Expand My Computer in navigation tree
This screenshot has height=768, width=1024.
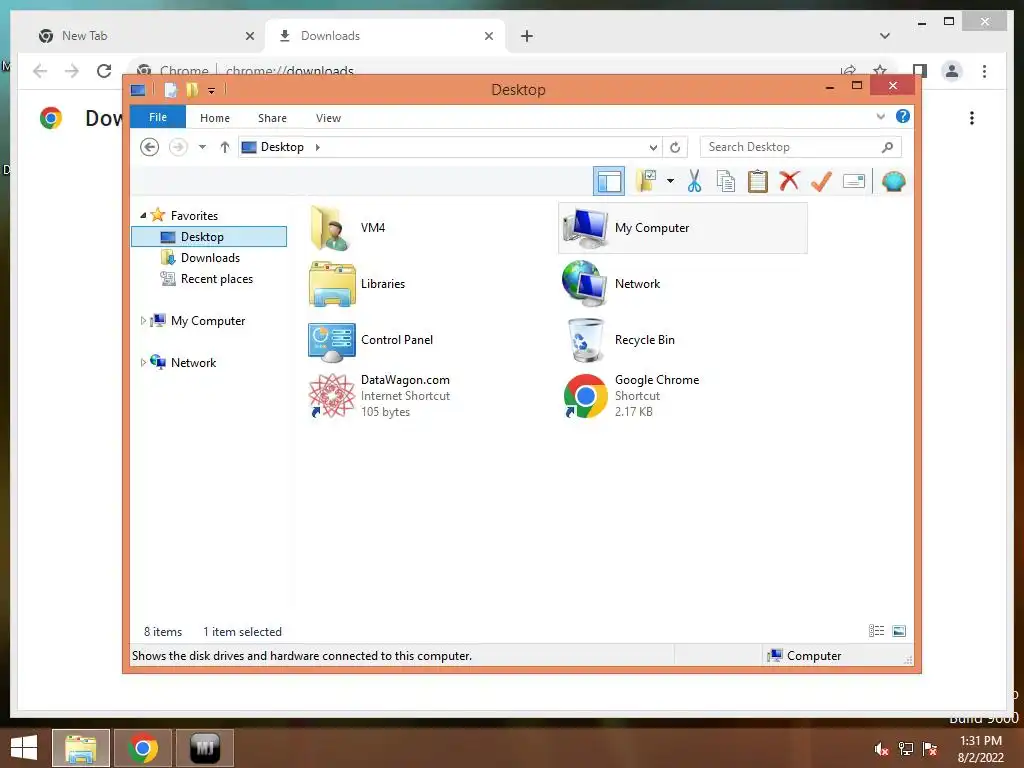point(143,321)
